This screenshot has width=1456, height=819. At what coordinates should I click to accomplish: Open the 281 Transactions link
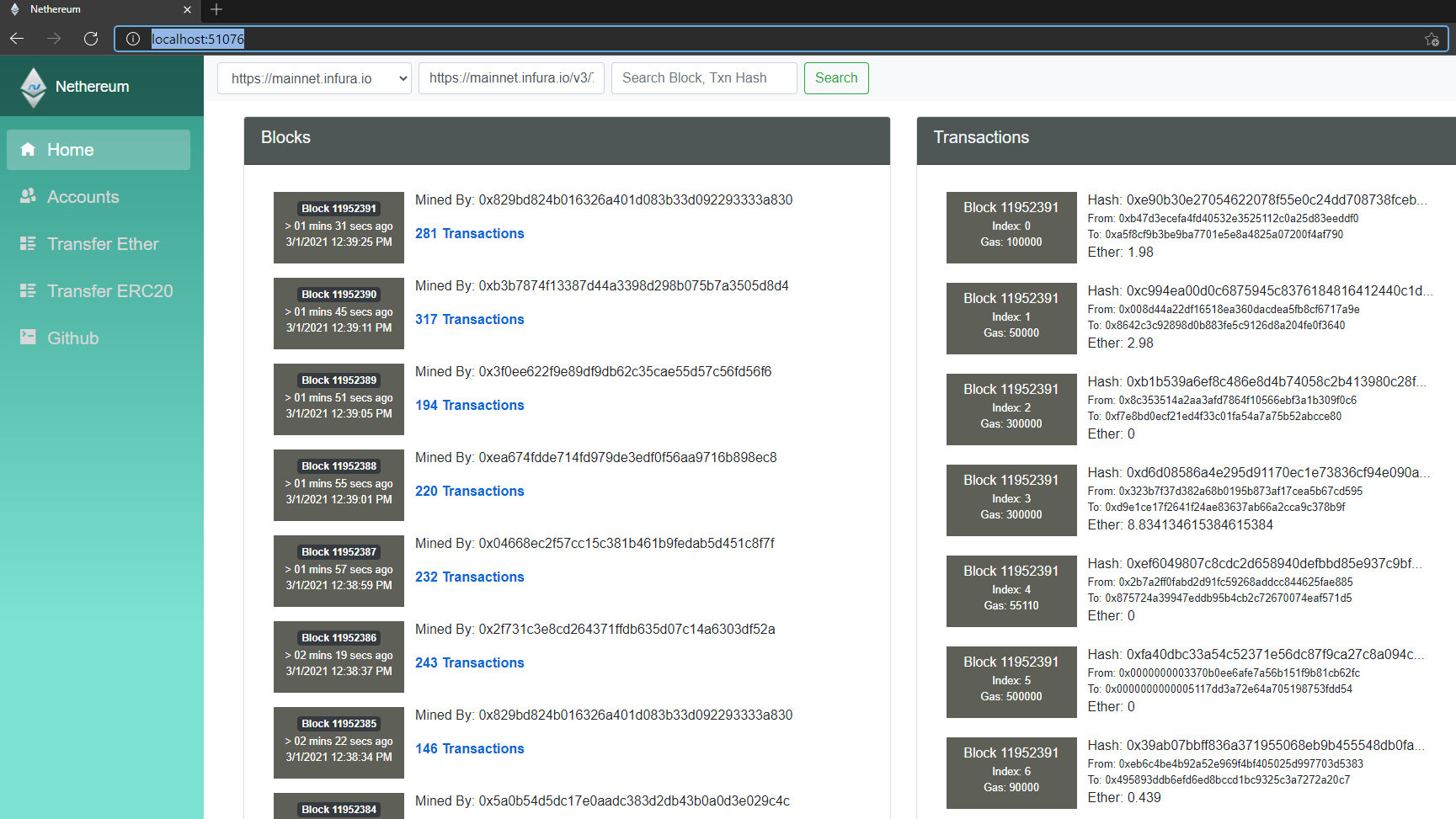pos(470,233)
